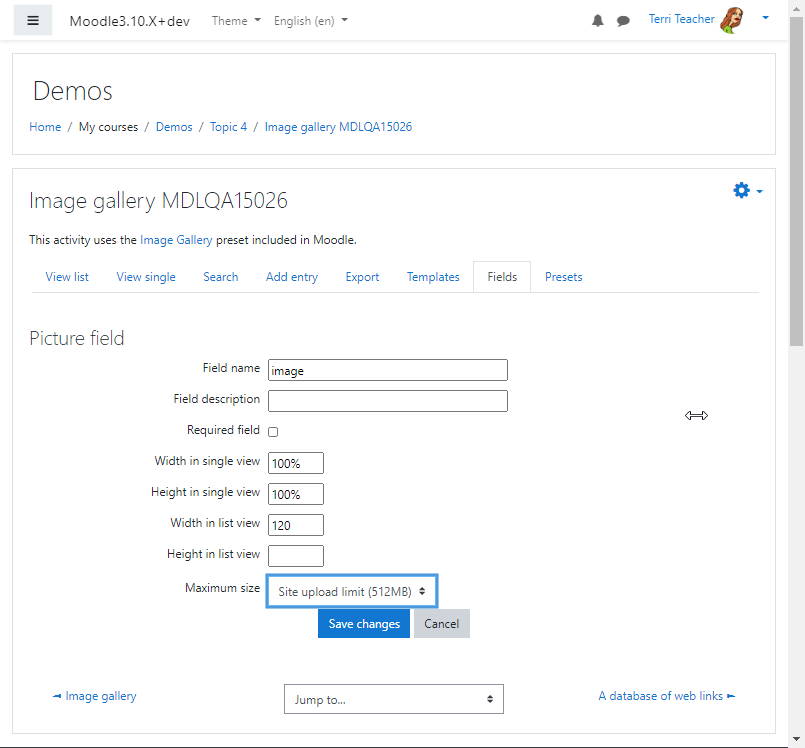Open the Presets tab

pyautogui.click(x=564, y=277)
